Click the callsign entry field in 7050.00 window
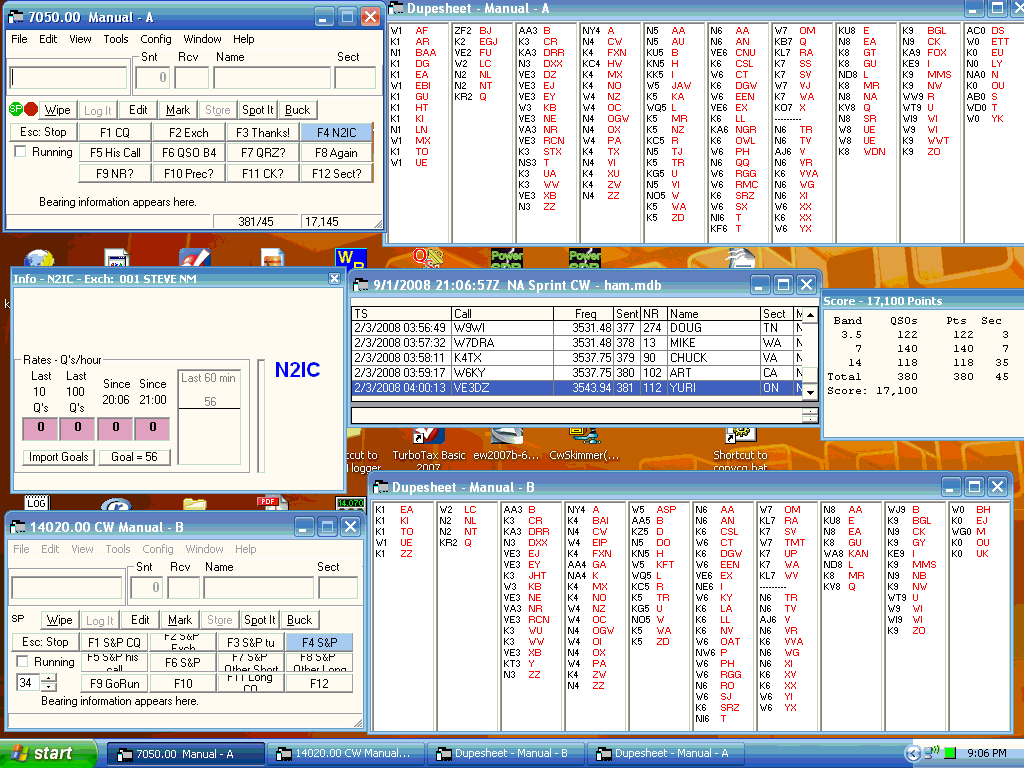Viewport: 1024px width, 768px height. [69, 77]
